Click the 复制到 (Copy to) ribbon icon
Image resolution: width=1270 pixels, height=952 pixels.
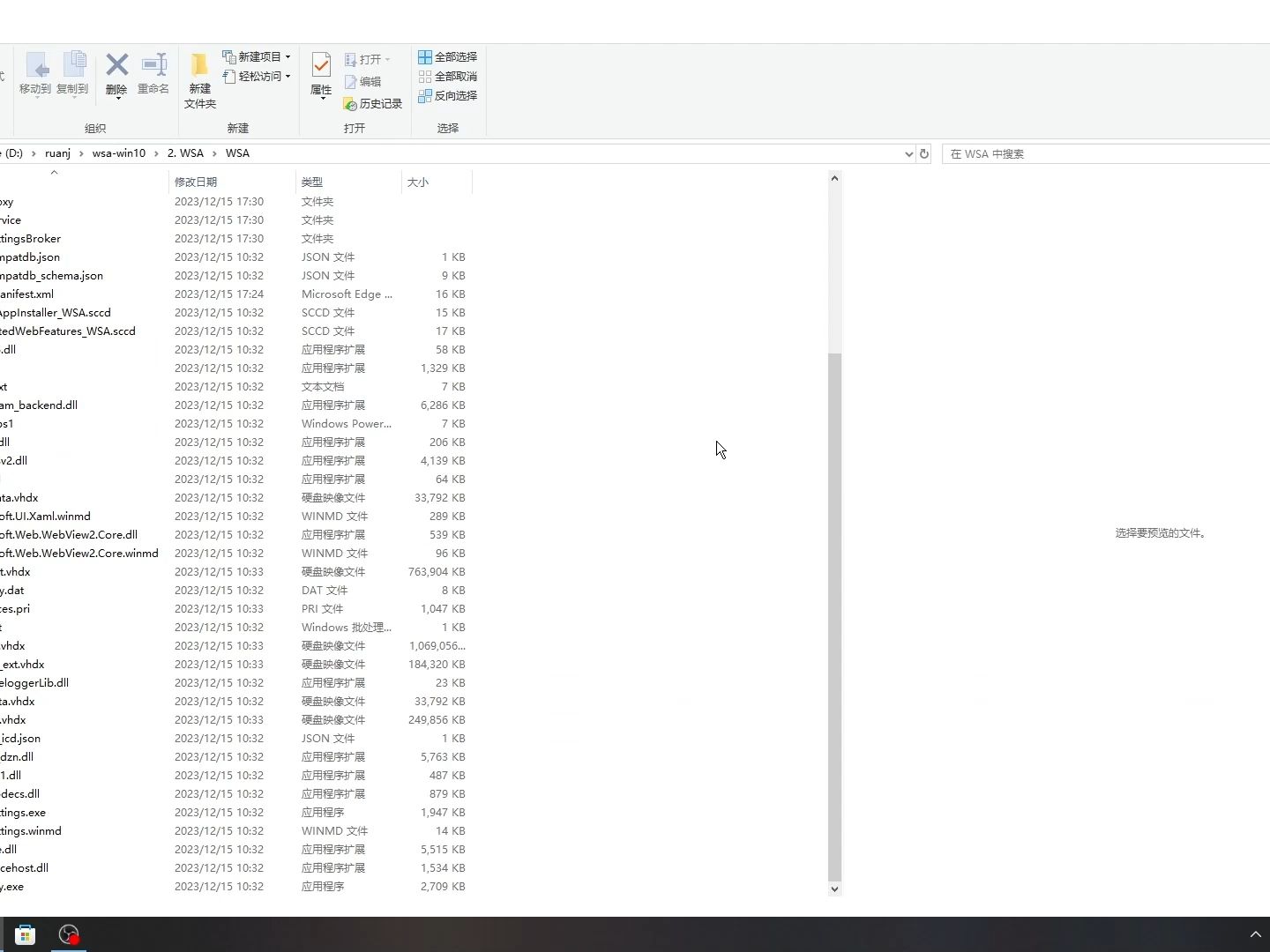(x=74, y=66)
